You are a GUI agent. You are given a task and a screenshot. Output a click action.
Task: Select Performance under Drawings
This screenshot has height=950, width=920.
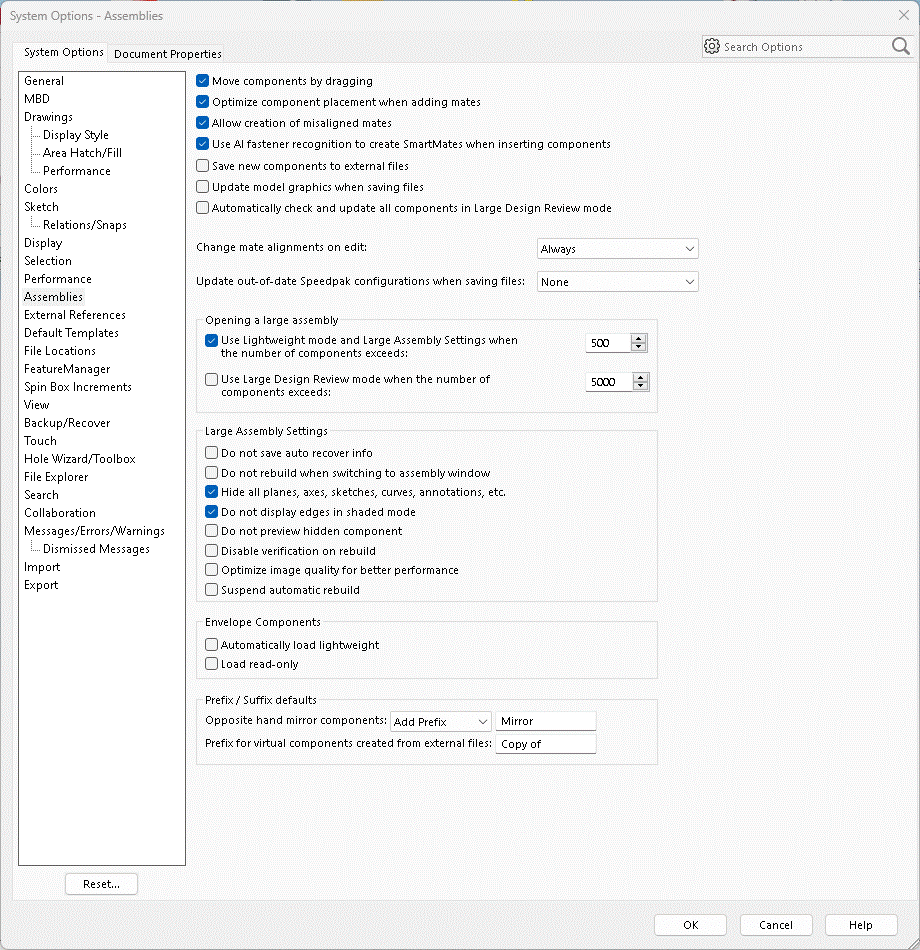[77, 171]
